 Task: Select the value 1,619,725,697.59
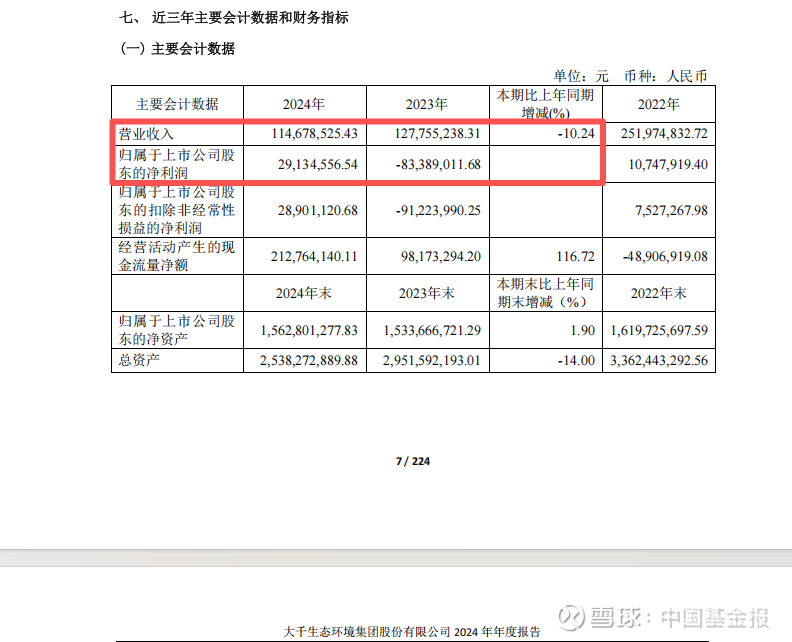click(660, 330)
